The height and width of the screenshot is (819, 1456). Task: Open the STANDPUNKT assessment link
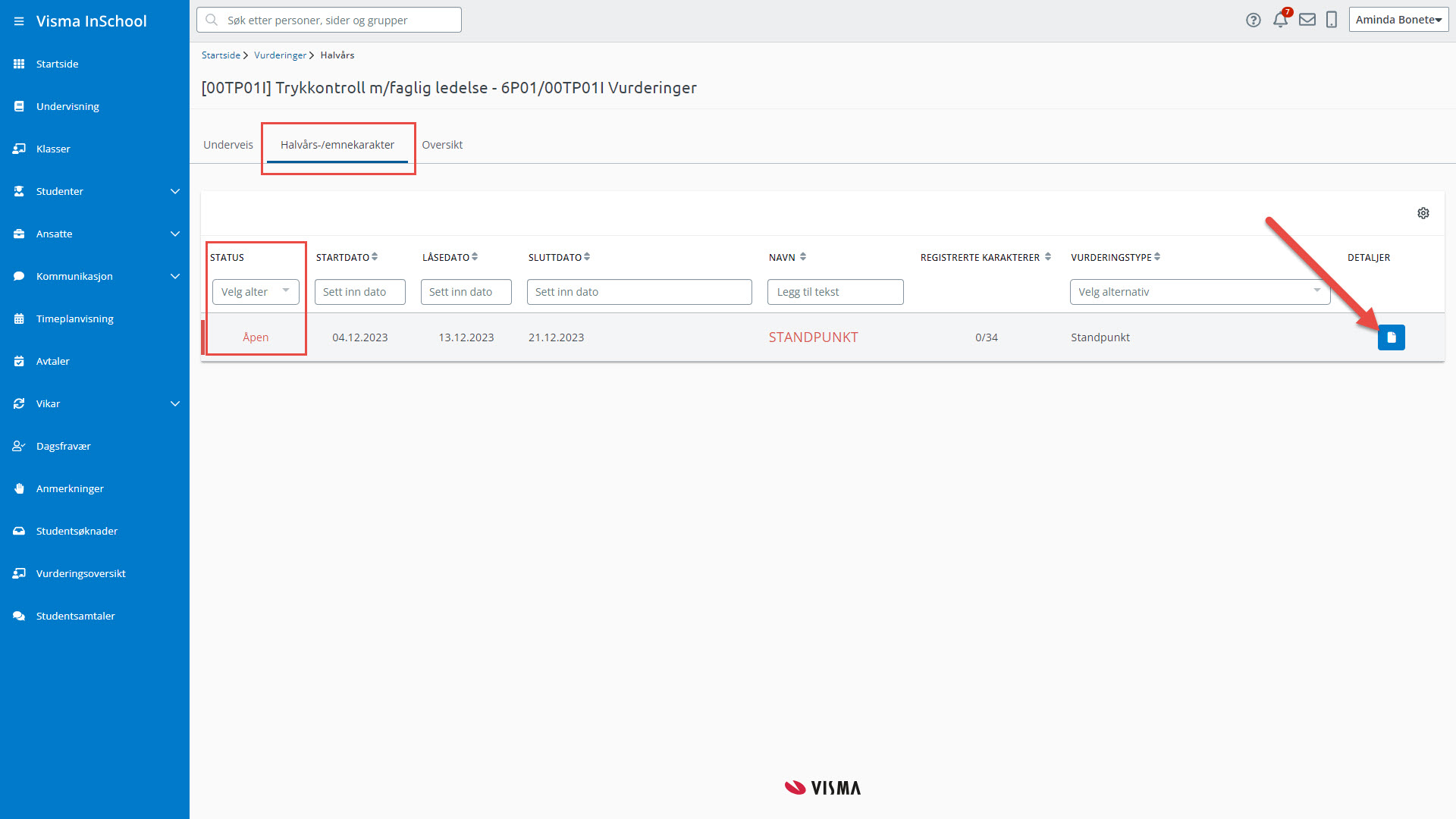(x=813, y=337)
